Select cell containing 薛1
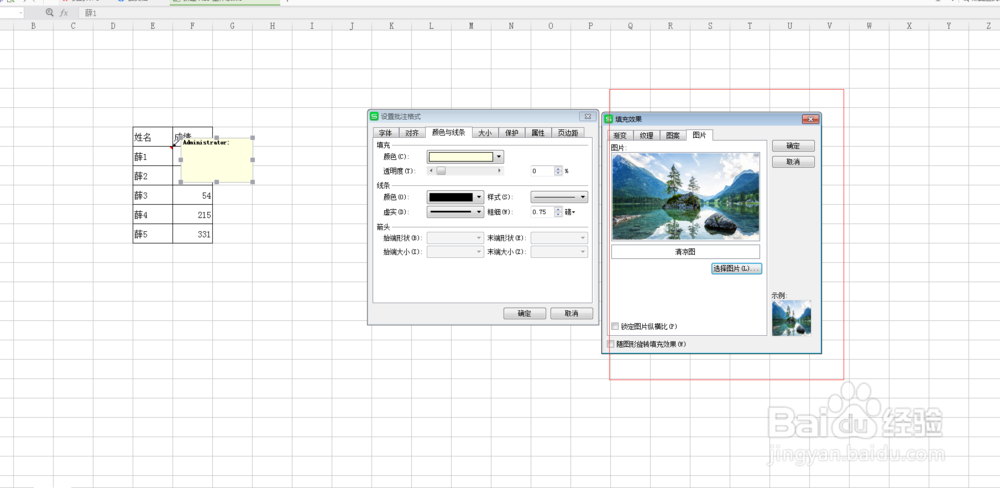The image size is (1000, 488). (152, 156)
